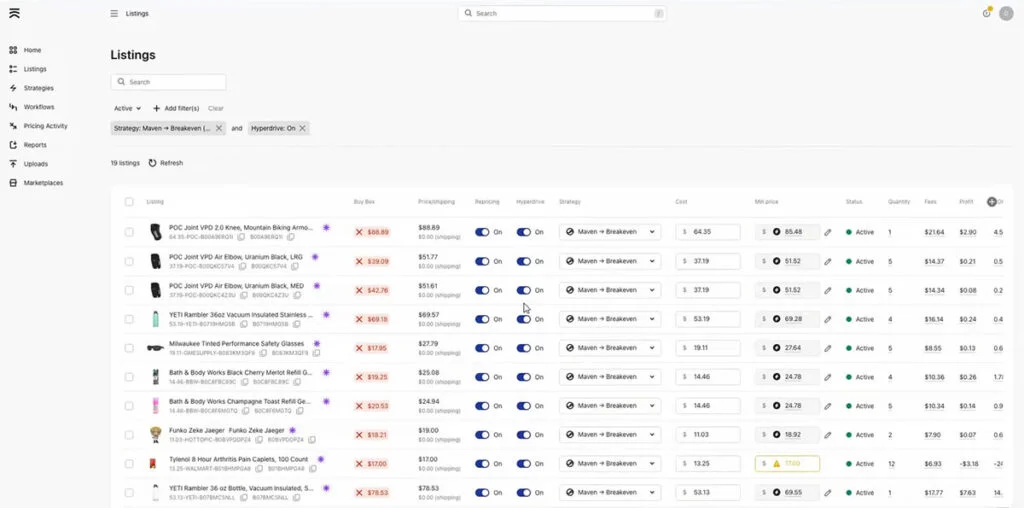Go to Listings in sidebar

point(35,69)
